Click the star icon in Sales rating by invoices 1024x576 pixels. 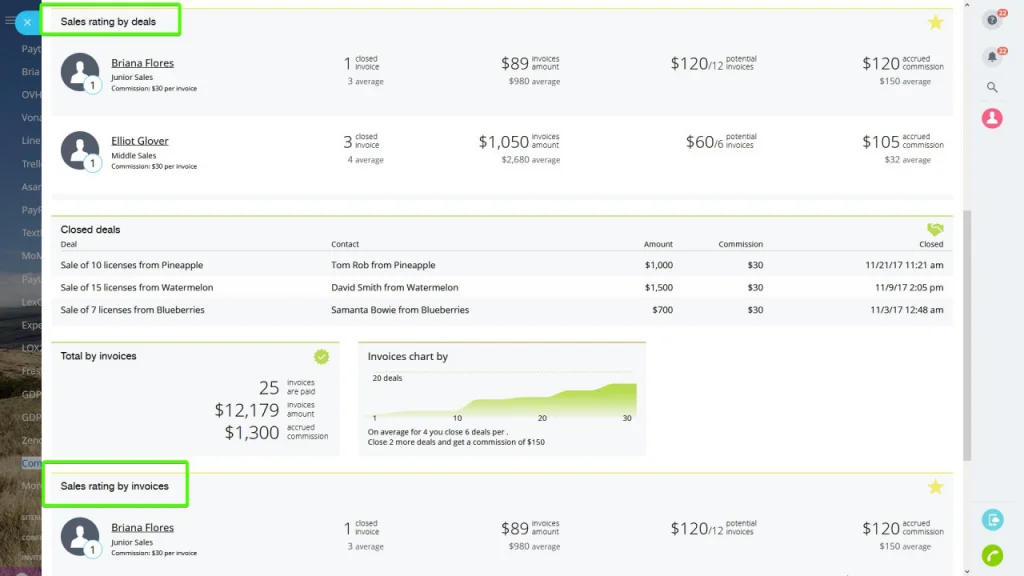coord(935,487)
